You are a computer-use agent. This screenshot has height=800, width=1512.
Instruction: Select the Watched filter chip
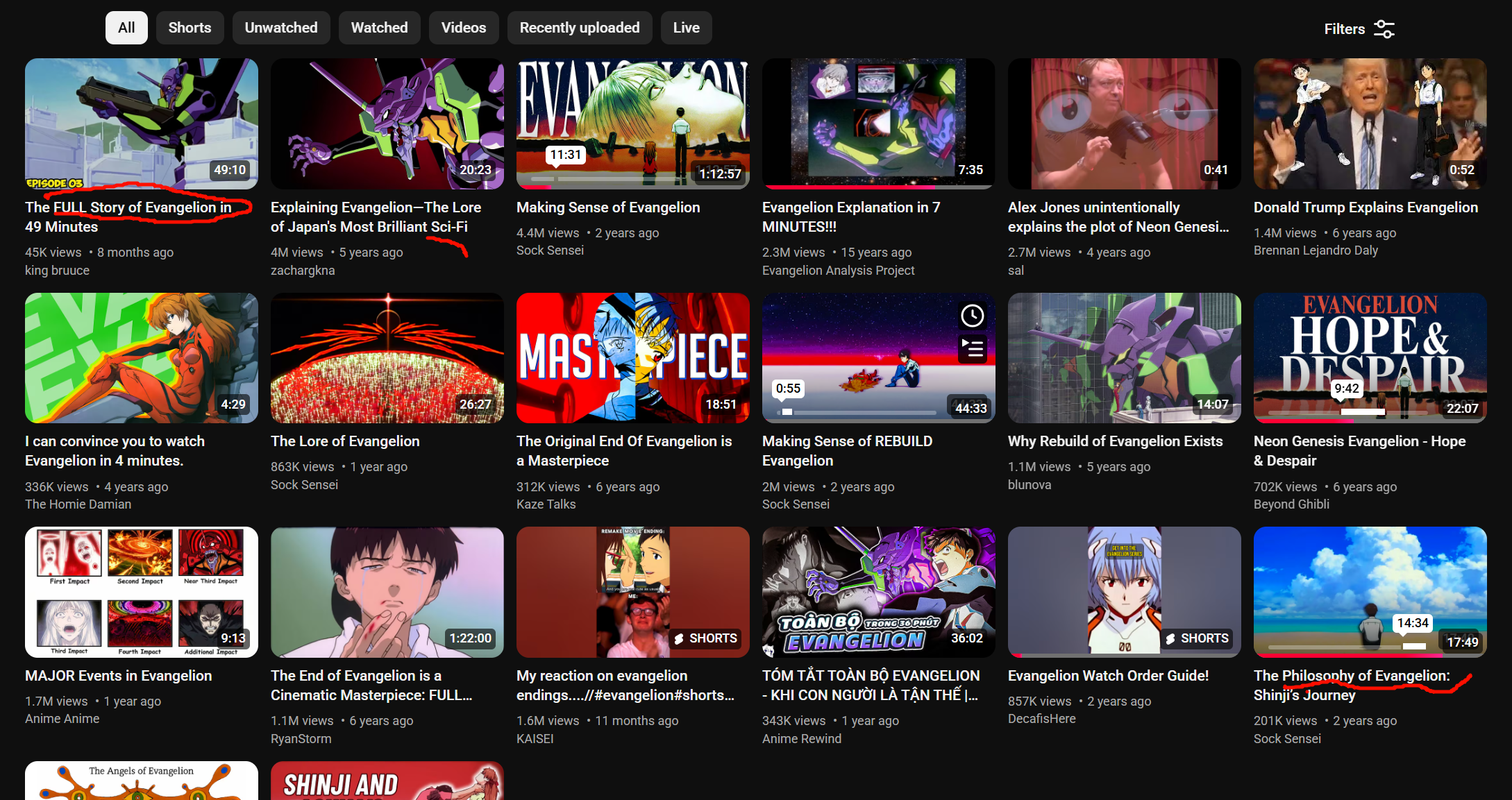pos(379,28)
